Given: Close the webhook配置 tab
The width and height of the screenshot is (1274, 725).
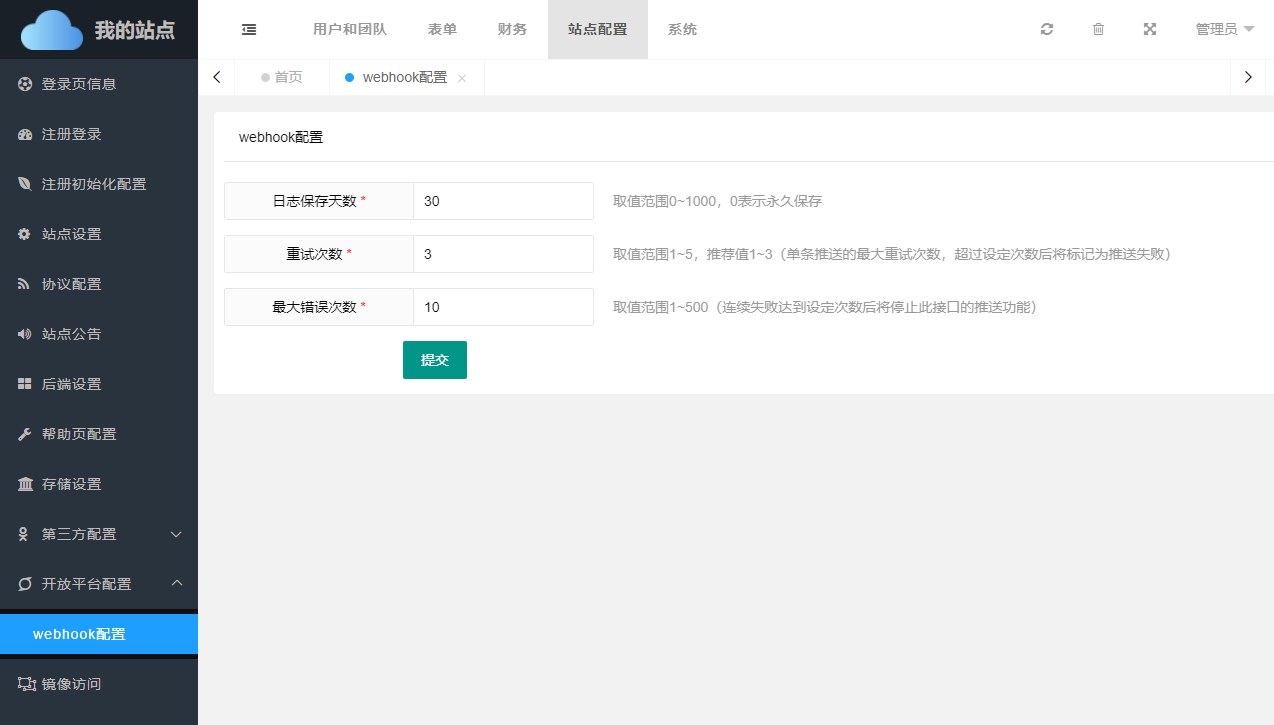Looking at the screenshot, I should tap(462, 78).
